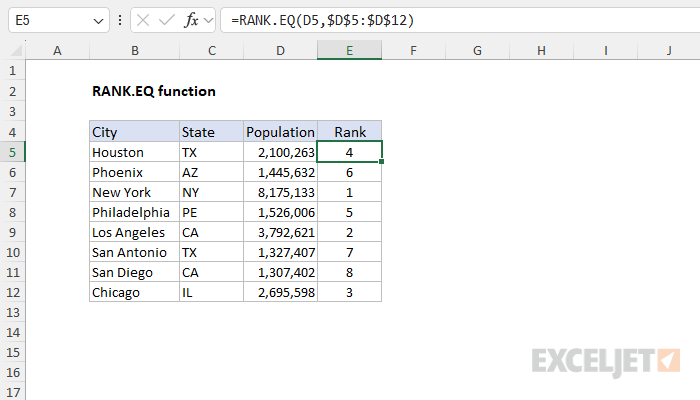Click the 'City' header cell
Viewport: 700px width, 400px height.
click(x=134, y=132)
